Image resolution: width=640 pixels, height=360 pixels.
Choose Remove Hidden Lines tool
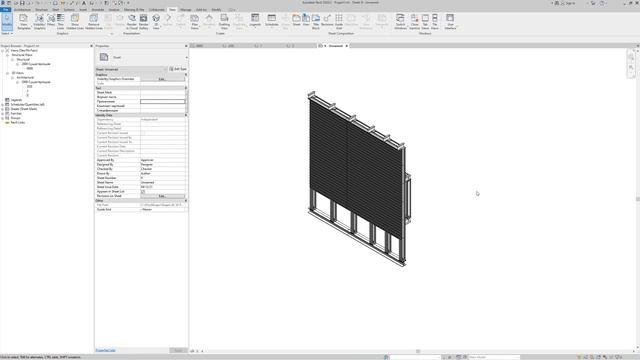[x=93, y=22]
